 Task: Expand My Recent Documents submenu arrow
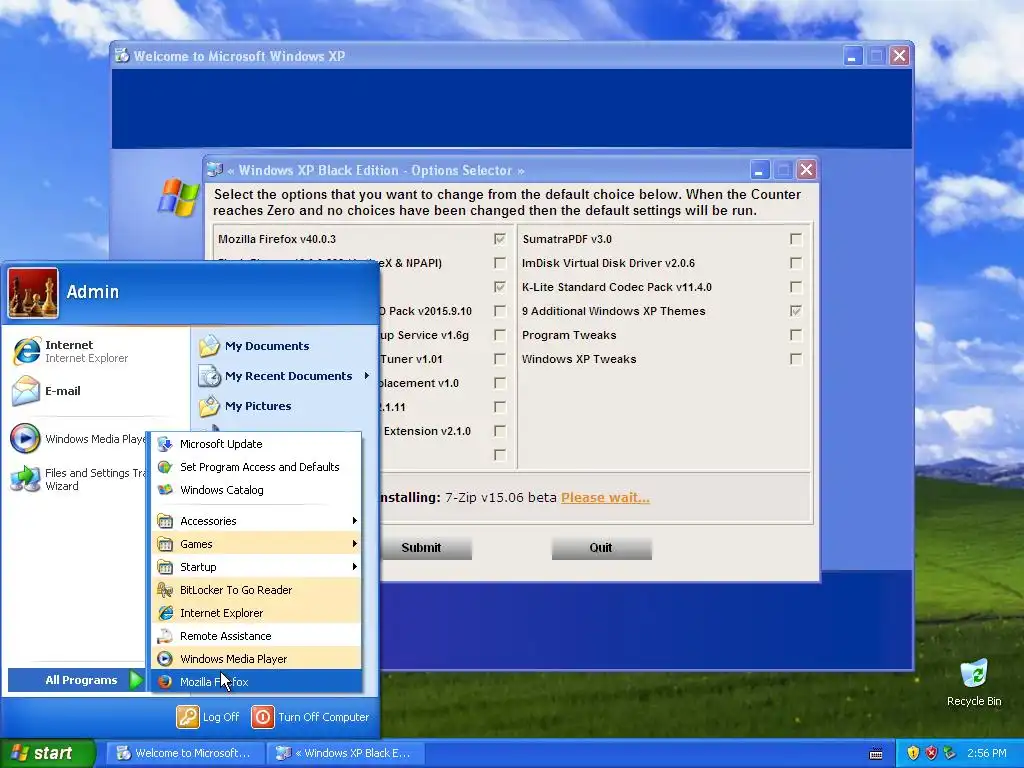[x=367, y=376]
